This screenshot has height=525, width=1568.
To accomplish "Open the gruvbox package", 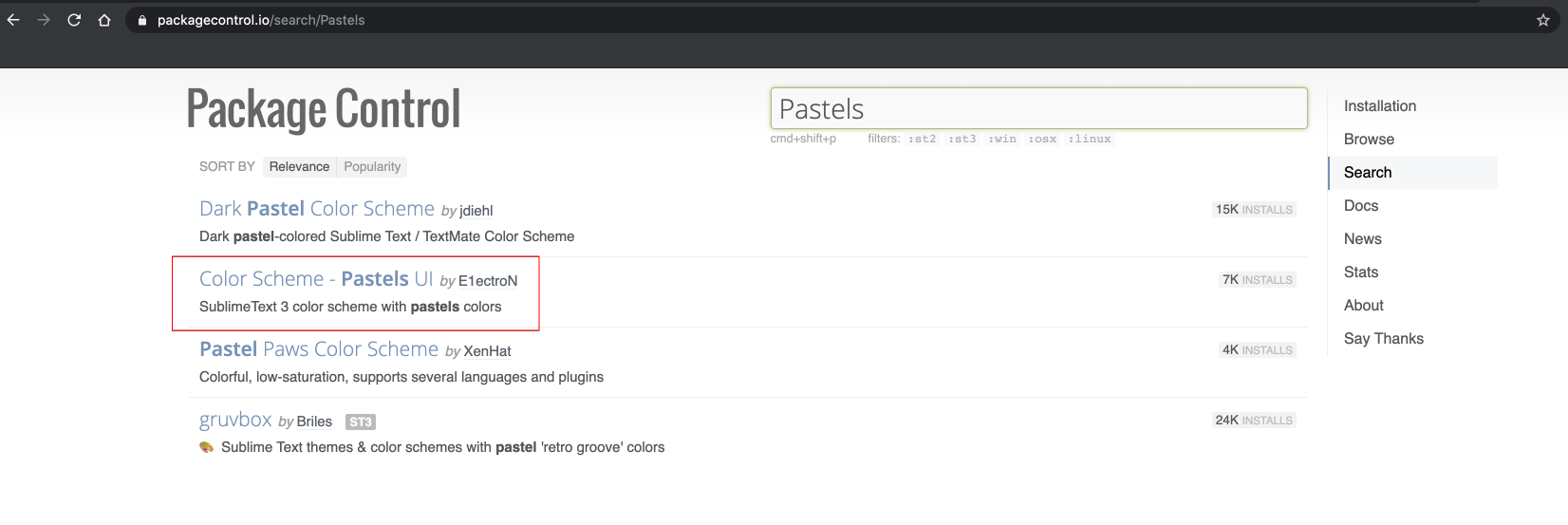I will 235,420.
